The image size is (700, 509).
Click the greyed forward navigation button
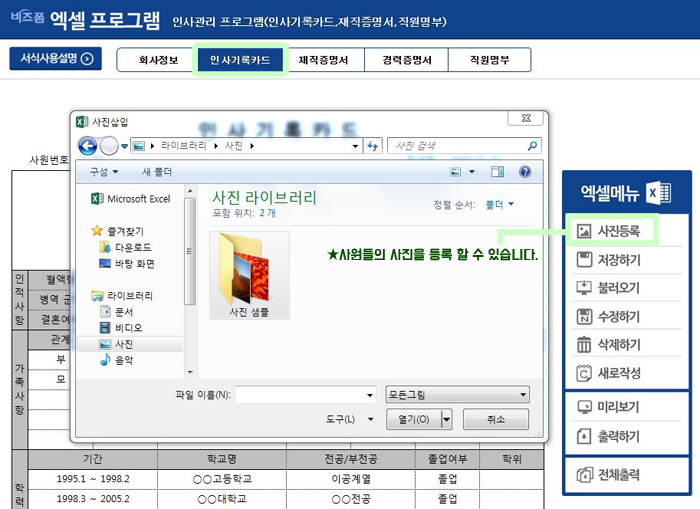point(109,146)
